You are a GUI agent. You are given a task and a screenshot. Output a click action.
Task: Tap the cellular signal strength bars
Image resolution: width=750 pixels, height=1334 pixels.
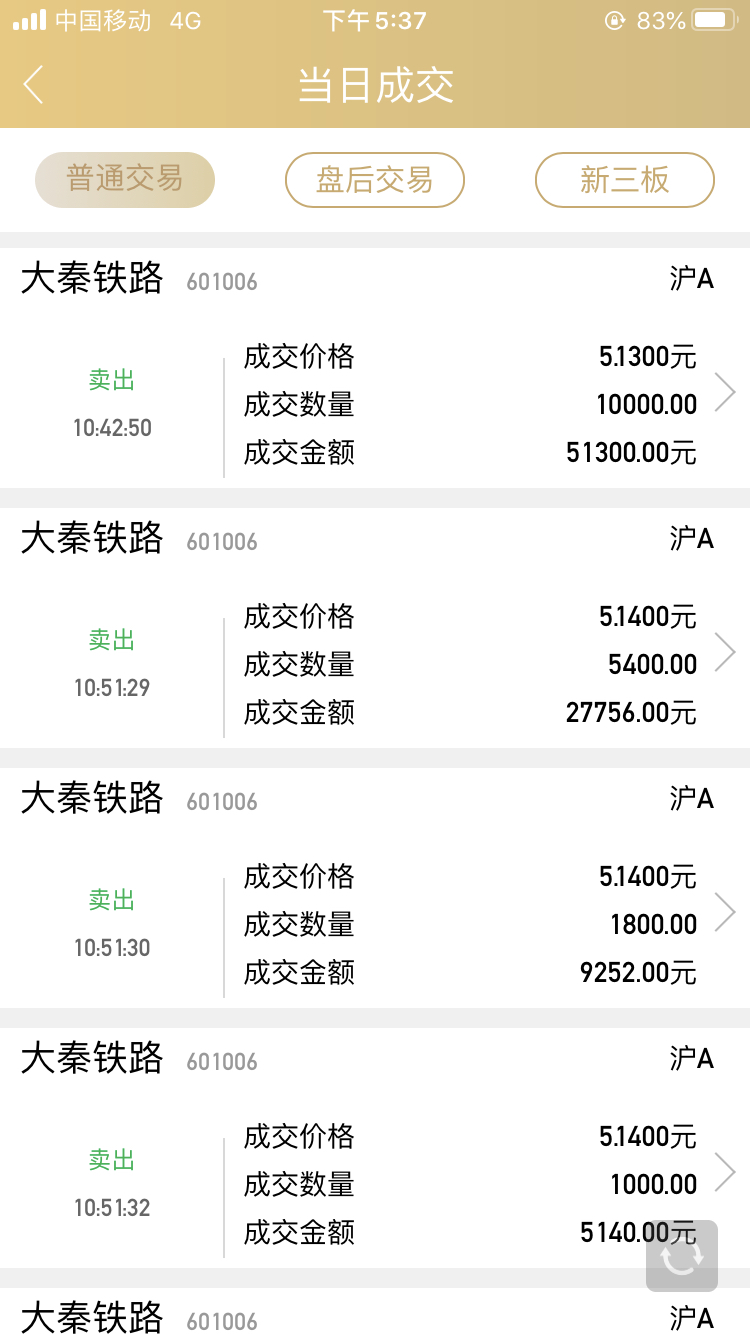click(29, 20)
